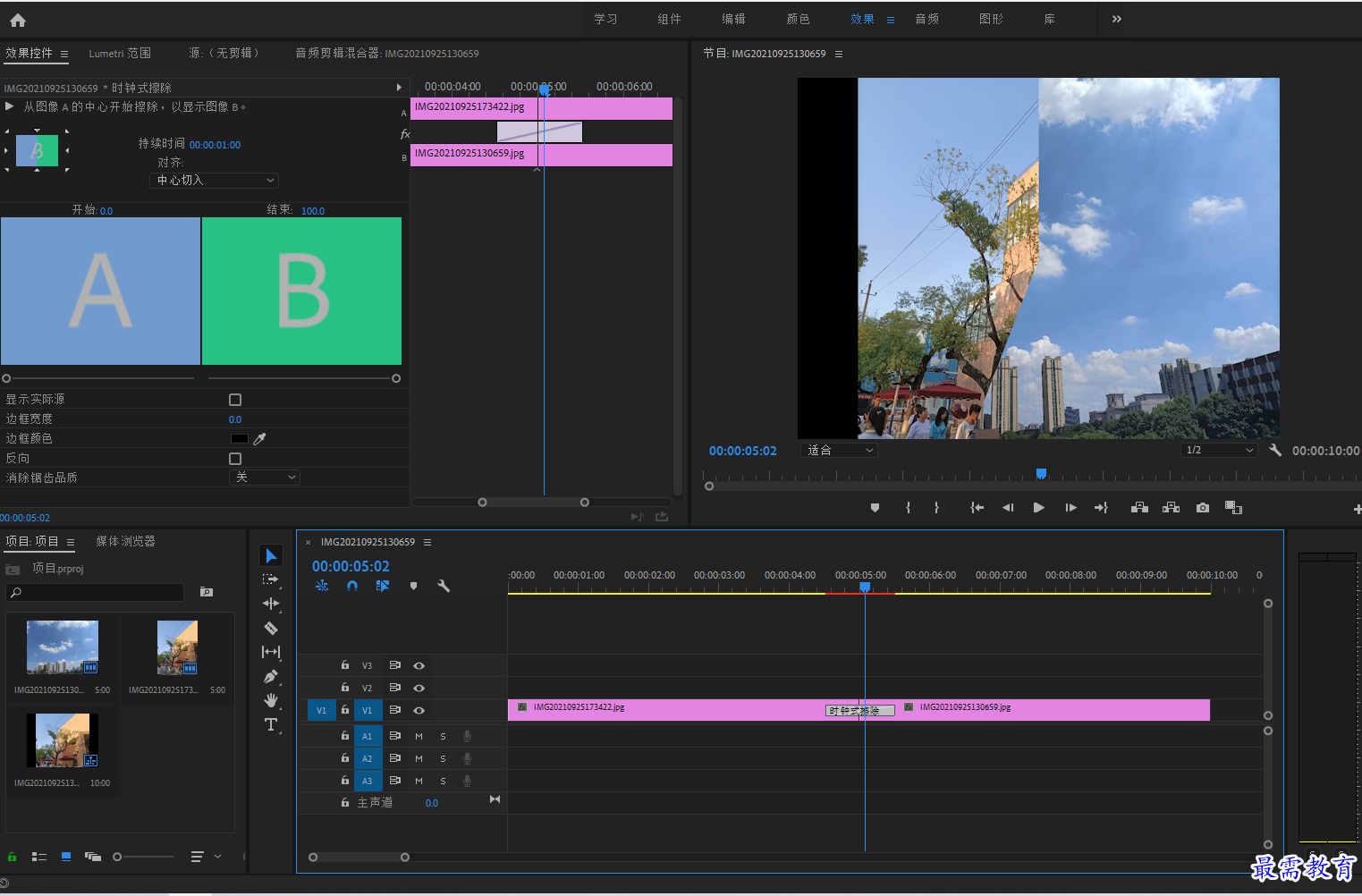Toggle V3 track lock

(x=344, y=665)
